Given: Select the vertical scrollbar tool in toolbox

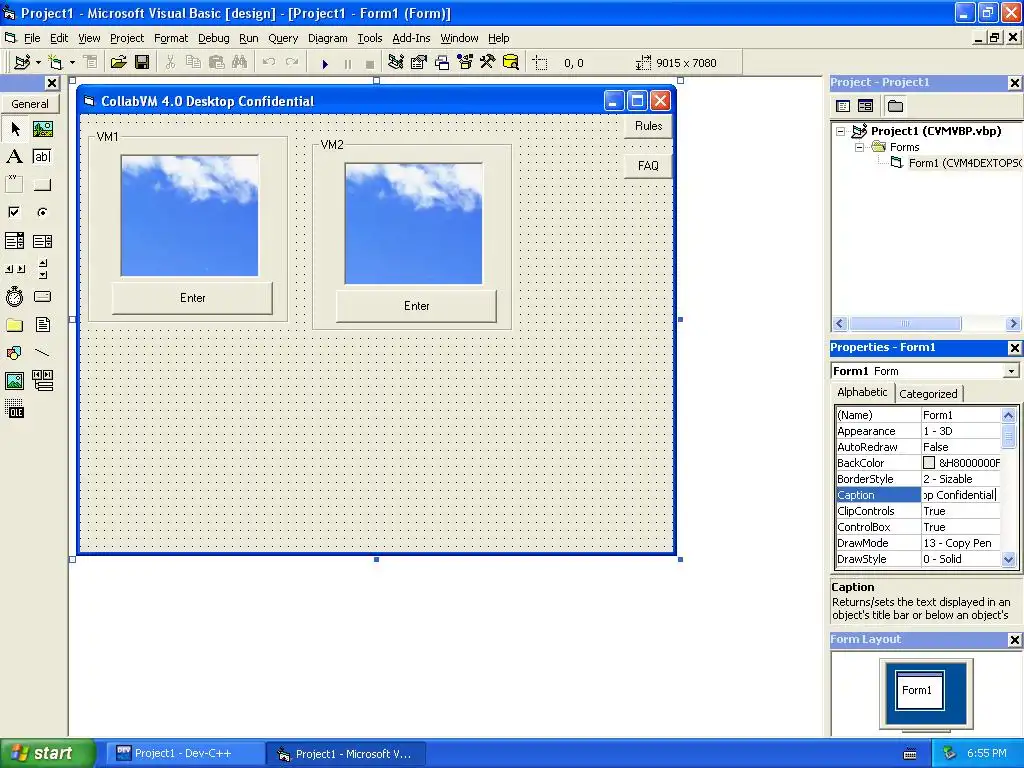Looking at the screenshot, I should (x=42, y=268).
